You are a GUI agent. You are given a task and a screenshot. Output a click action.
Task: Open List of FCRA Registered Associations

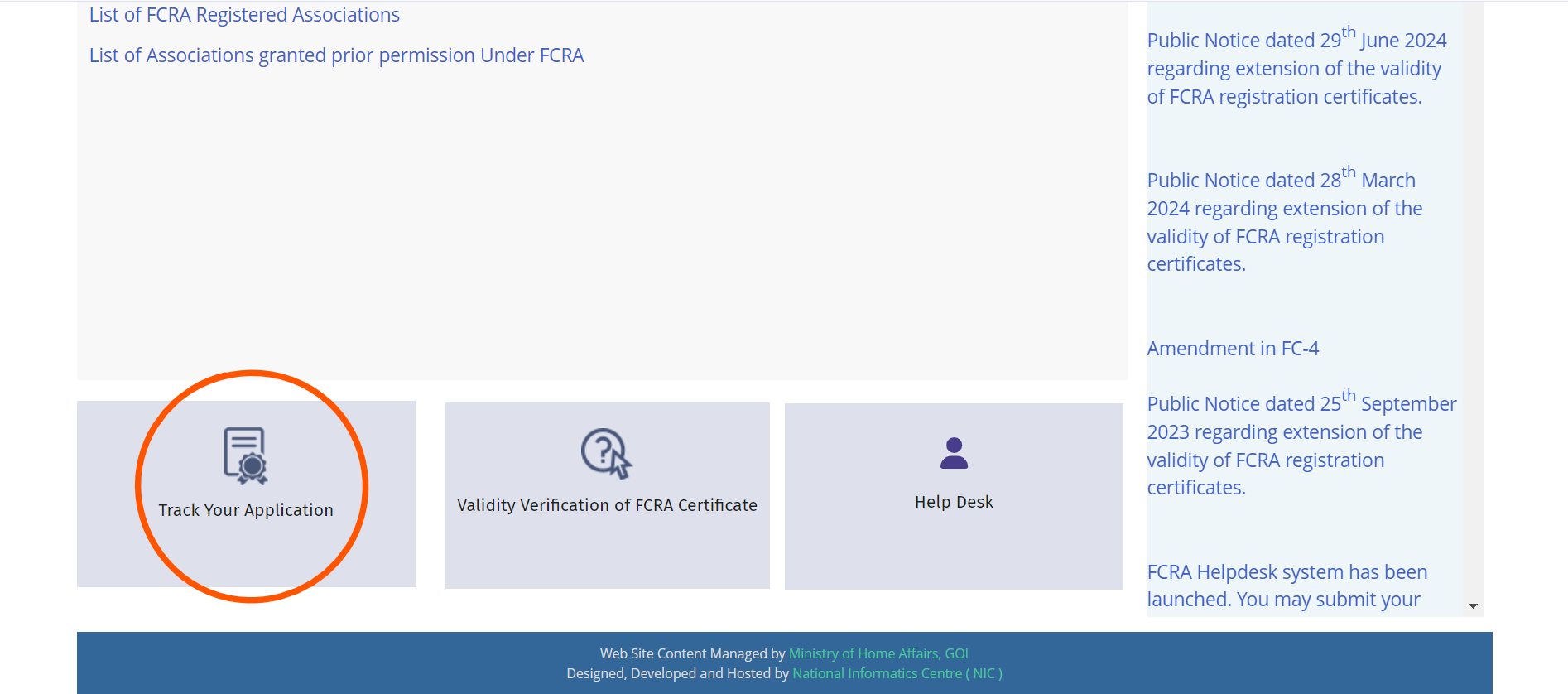click(244, 15)
